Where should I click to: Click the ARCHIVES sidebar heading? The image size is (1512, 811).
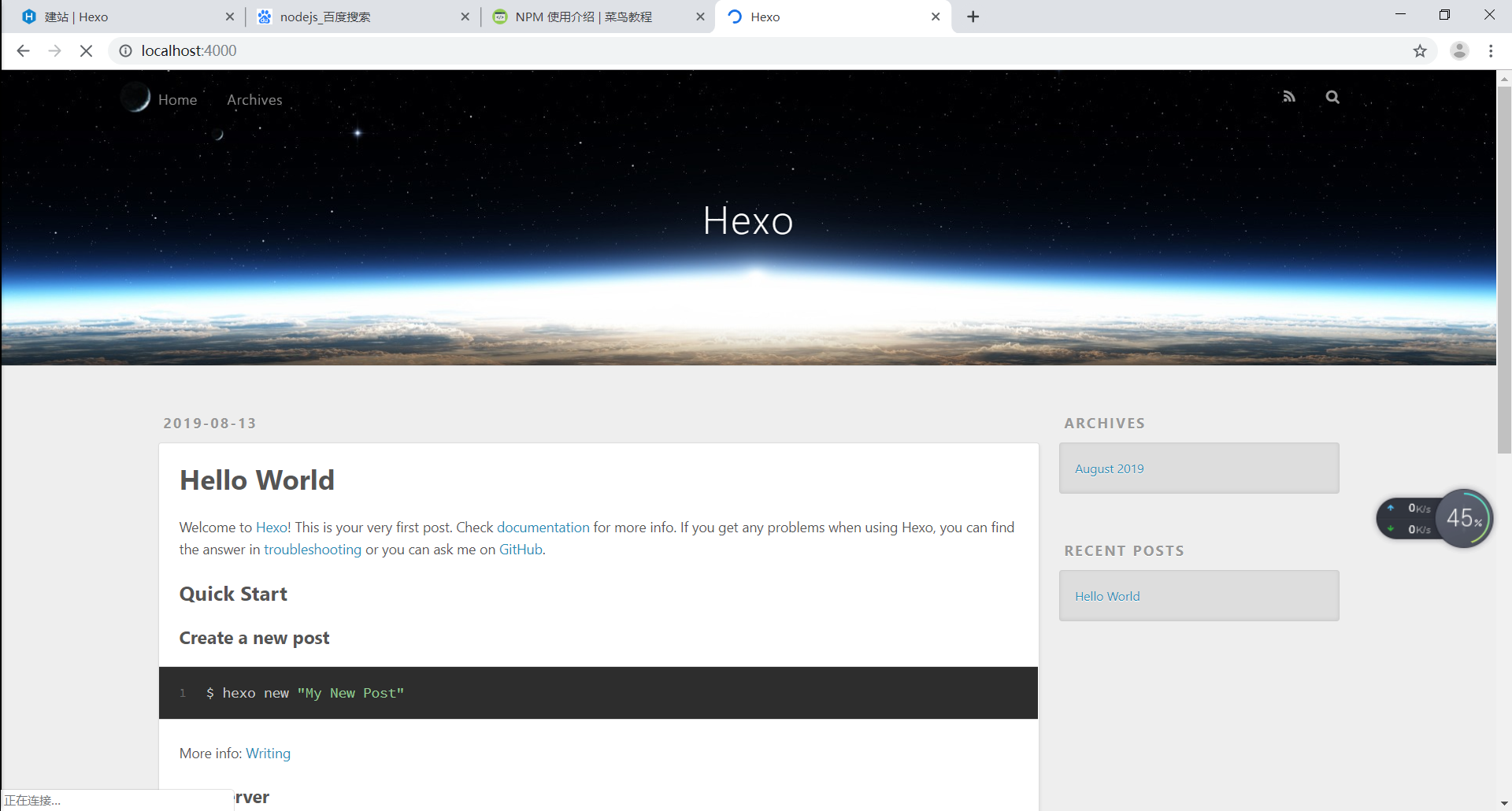[x=1105, y=424]
